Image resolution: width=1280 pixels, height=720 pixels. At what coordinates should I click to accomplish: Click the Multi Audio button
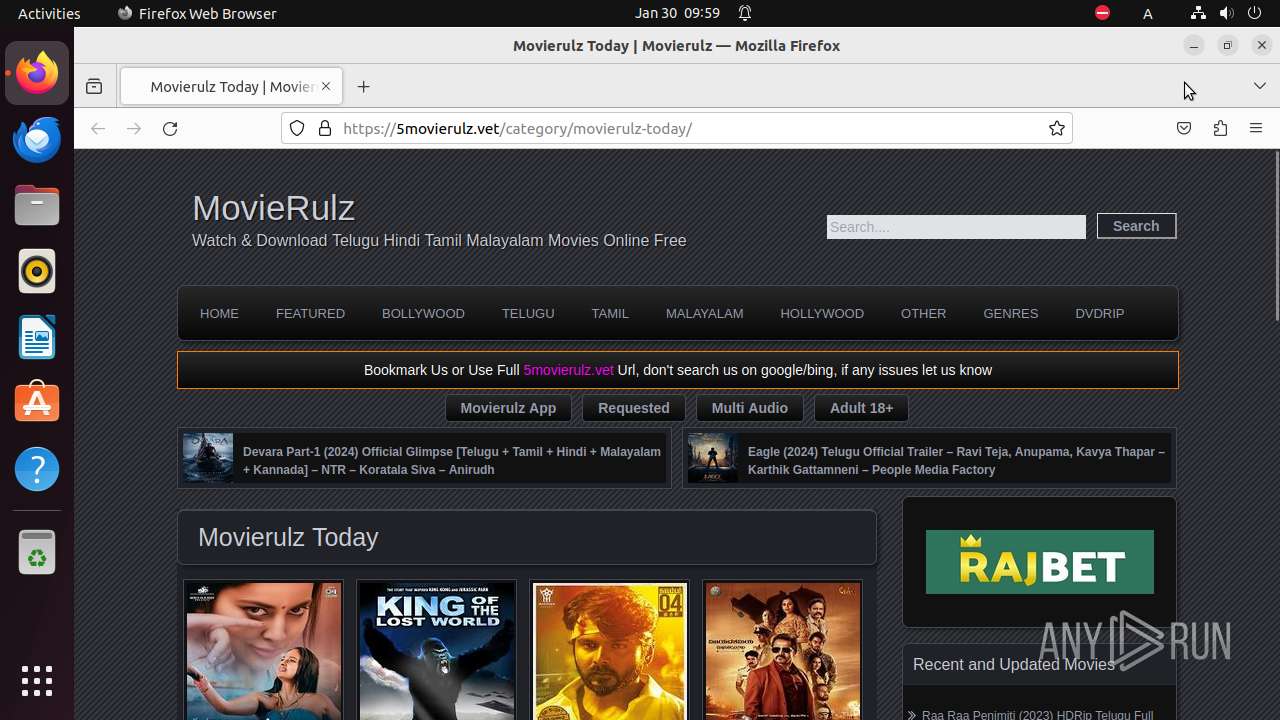point(750,408)
